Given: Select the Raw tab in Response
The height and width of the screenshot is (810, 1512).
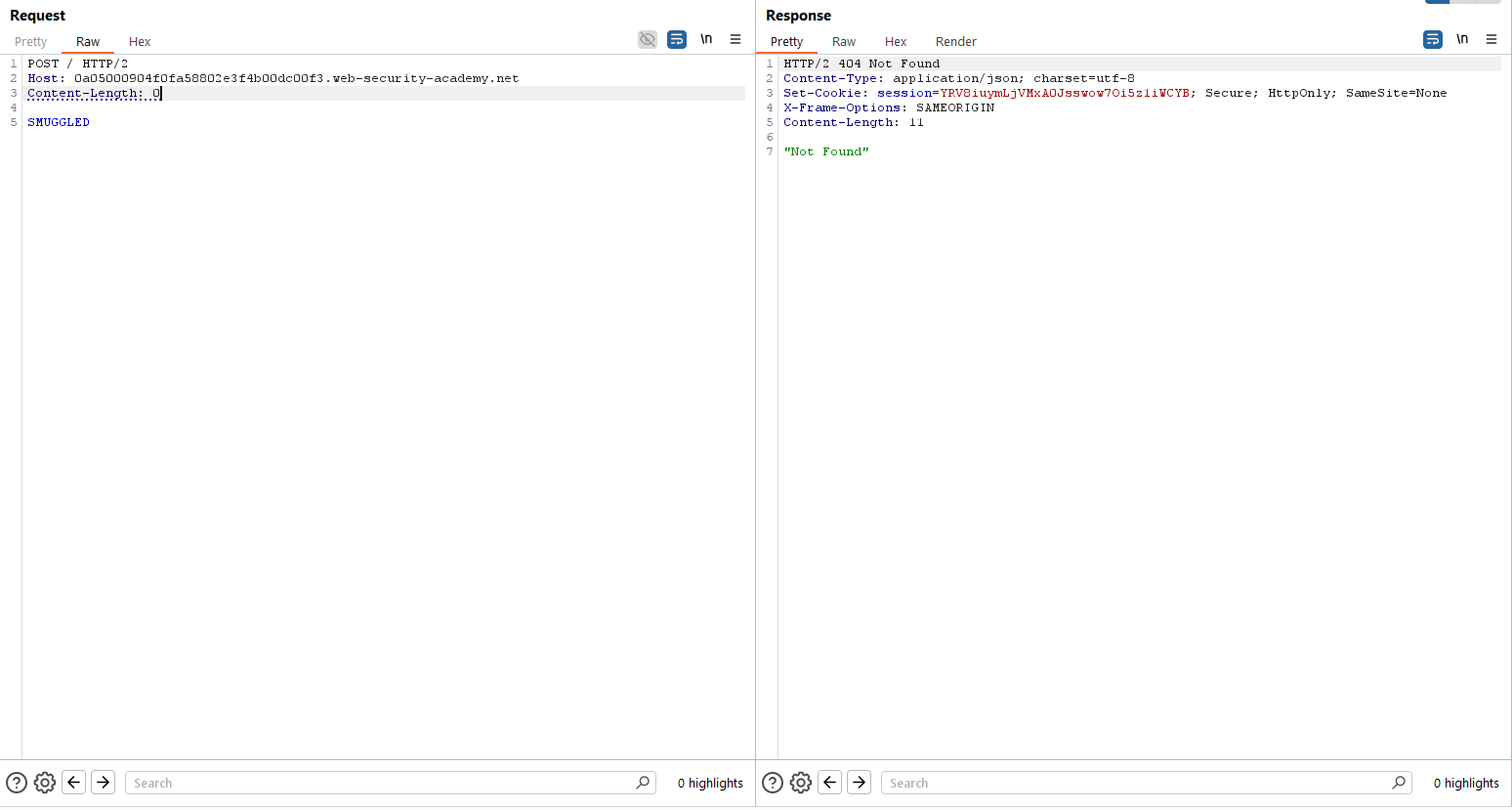Looking at the screenshot, I should pyautogui.click(x=844, y=42).
